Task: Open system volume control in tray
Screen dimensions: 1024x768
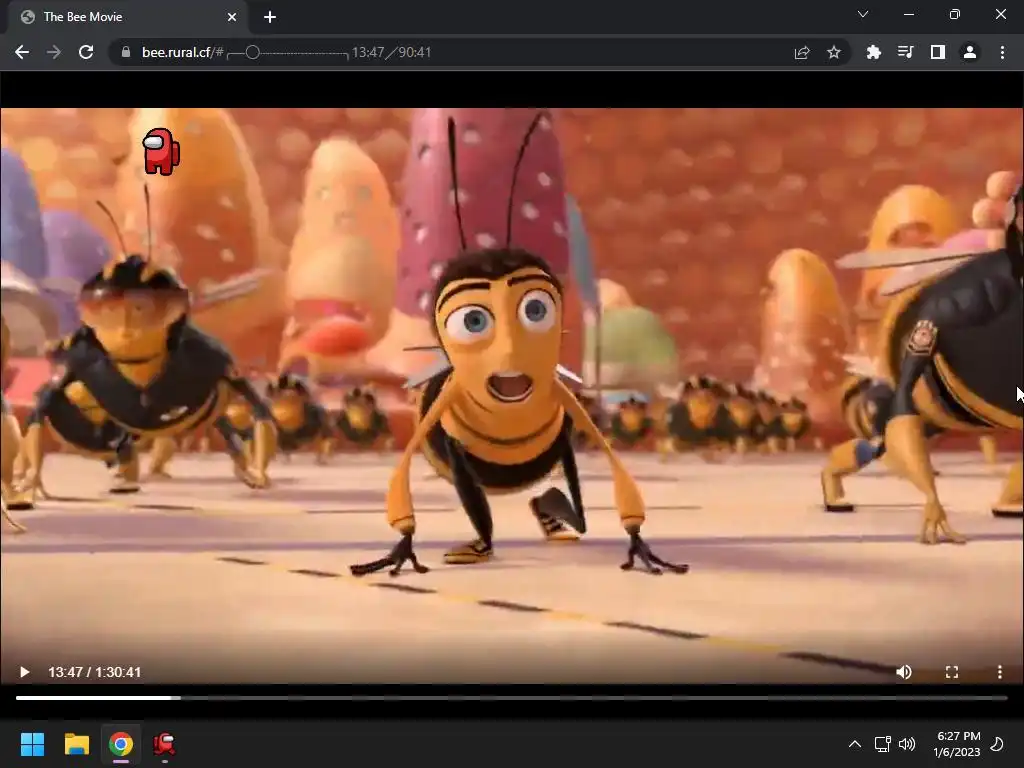Action: click(906, 744)
